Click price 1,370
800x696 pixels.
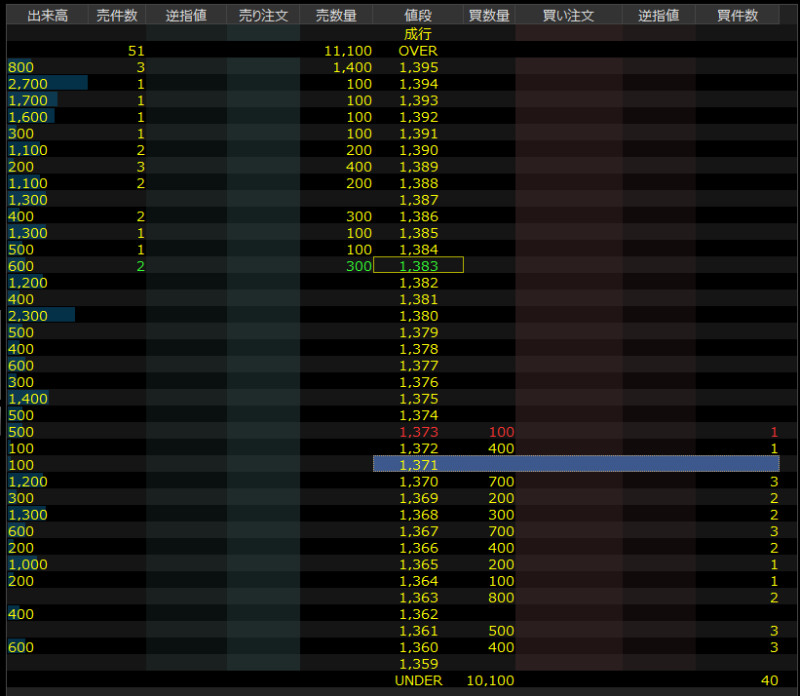tap(418, 482)
